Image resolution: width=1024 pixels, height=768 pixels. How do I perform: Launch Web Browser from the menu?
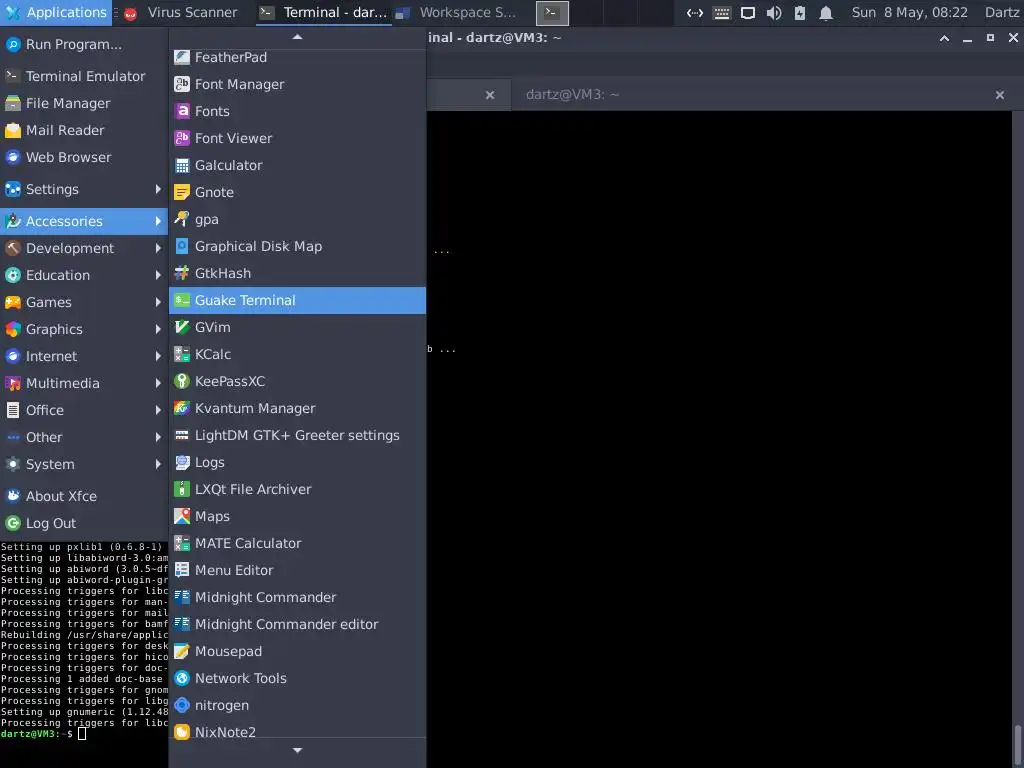tap(84, 157)
